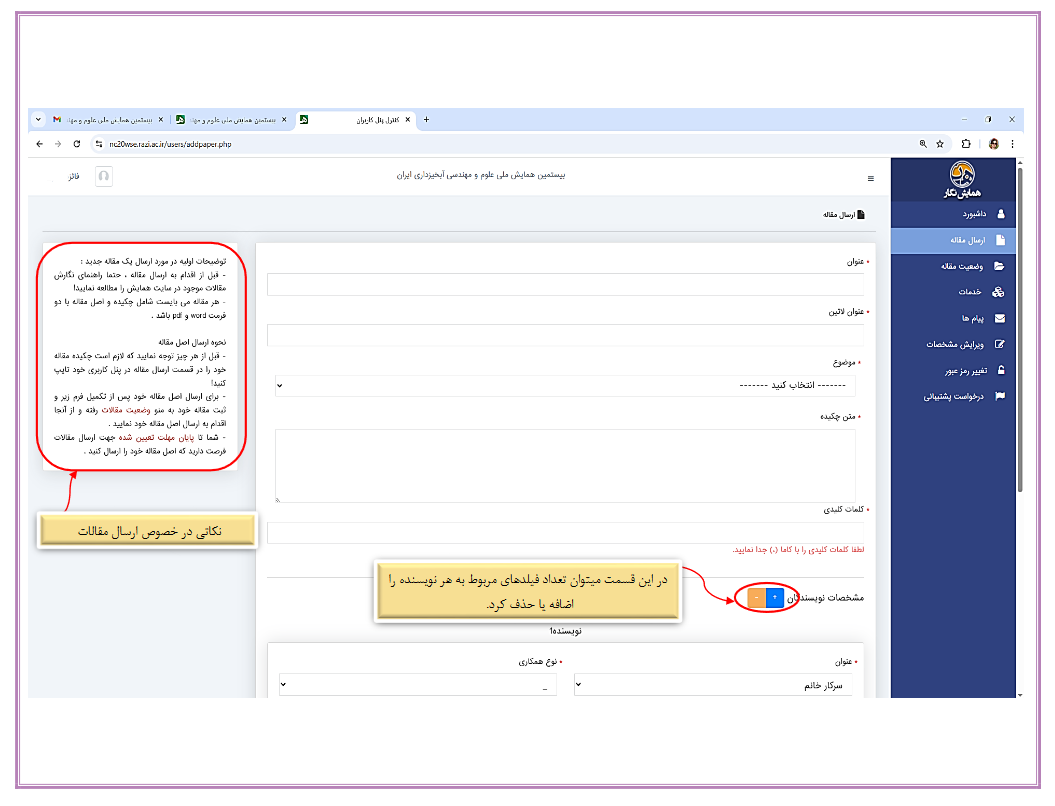The image size is (1055, 806).
Task: Open درخواست پشتیبانی flag icon
Action: [x=999, y=396]
